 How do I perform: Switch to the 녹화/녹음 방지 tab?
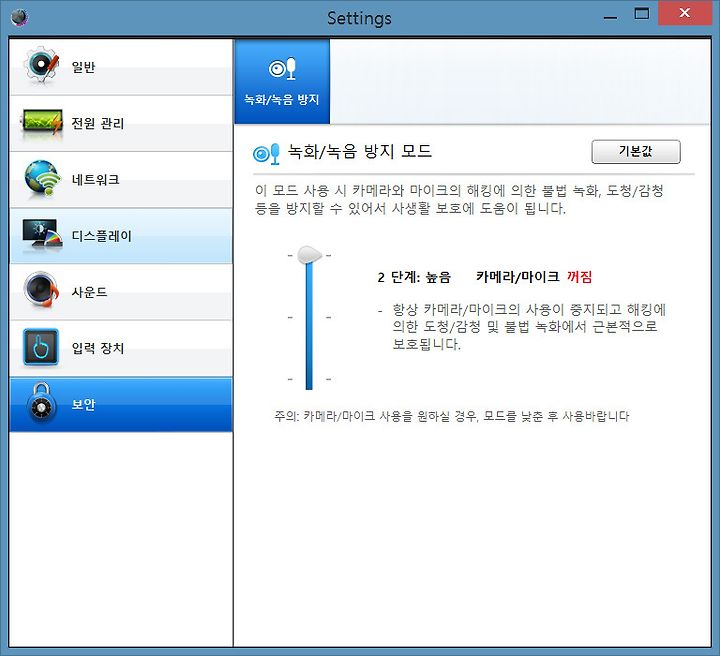tap(282, 82)
